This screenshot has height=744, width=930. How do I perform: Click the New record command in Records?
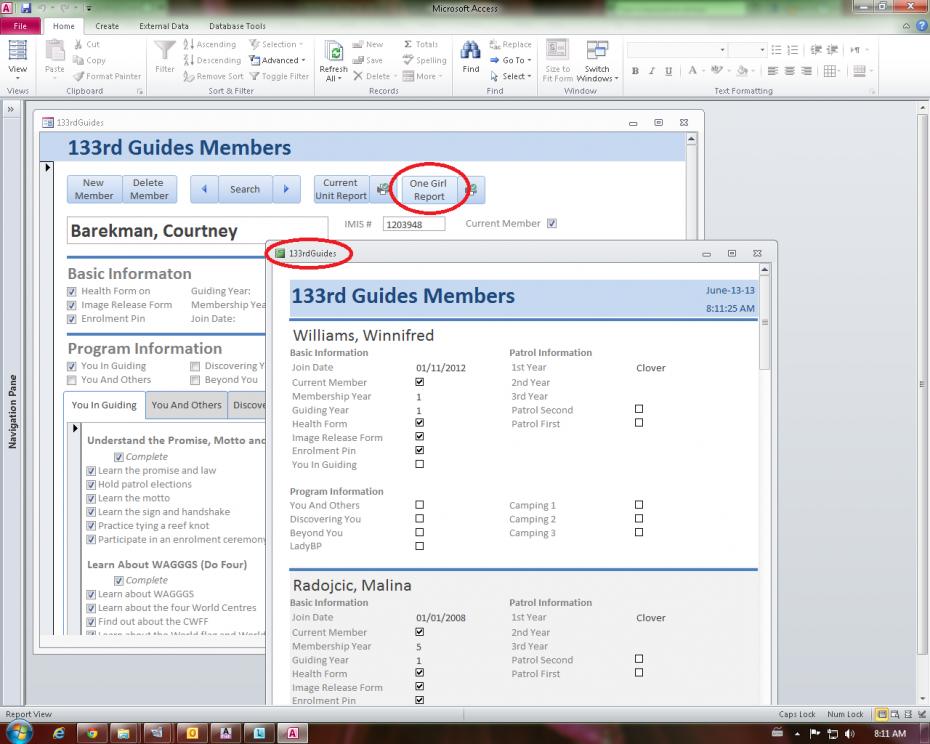coord(368,44)
